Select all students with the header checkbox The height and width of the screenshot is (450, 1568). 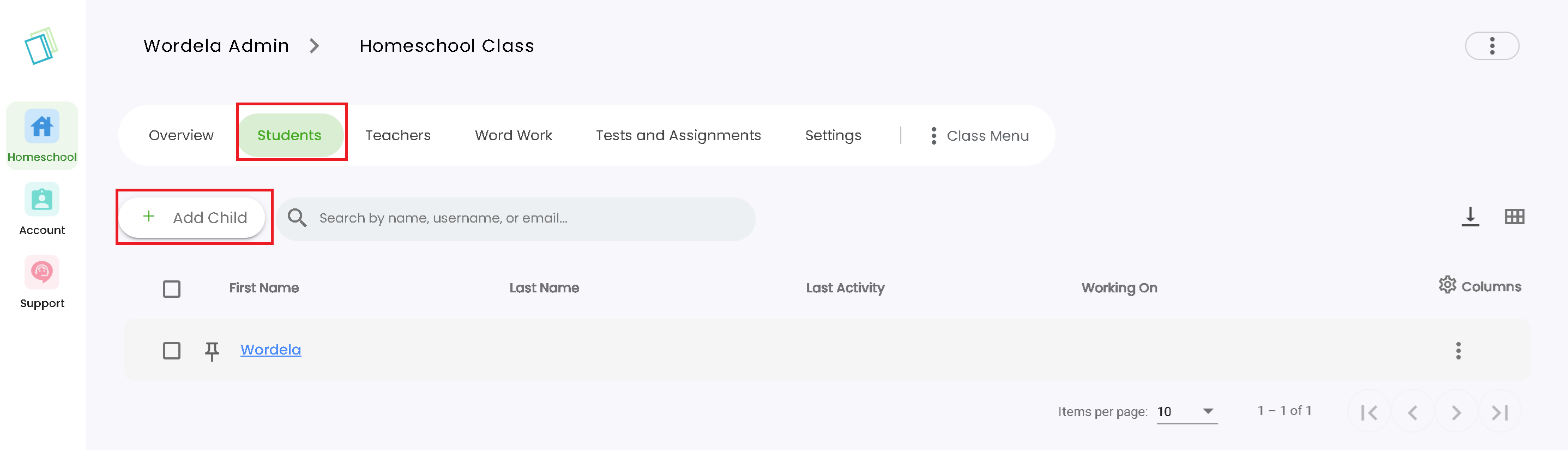(172, 289)
